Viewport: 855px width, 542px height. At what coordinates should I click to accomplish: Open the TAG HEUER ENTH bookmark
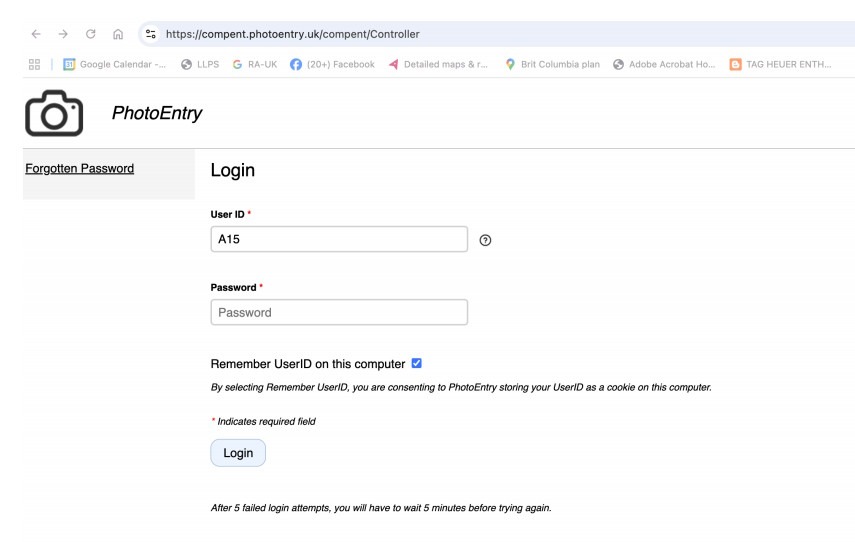click(781, 64)
